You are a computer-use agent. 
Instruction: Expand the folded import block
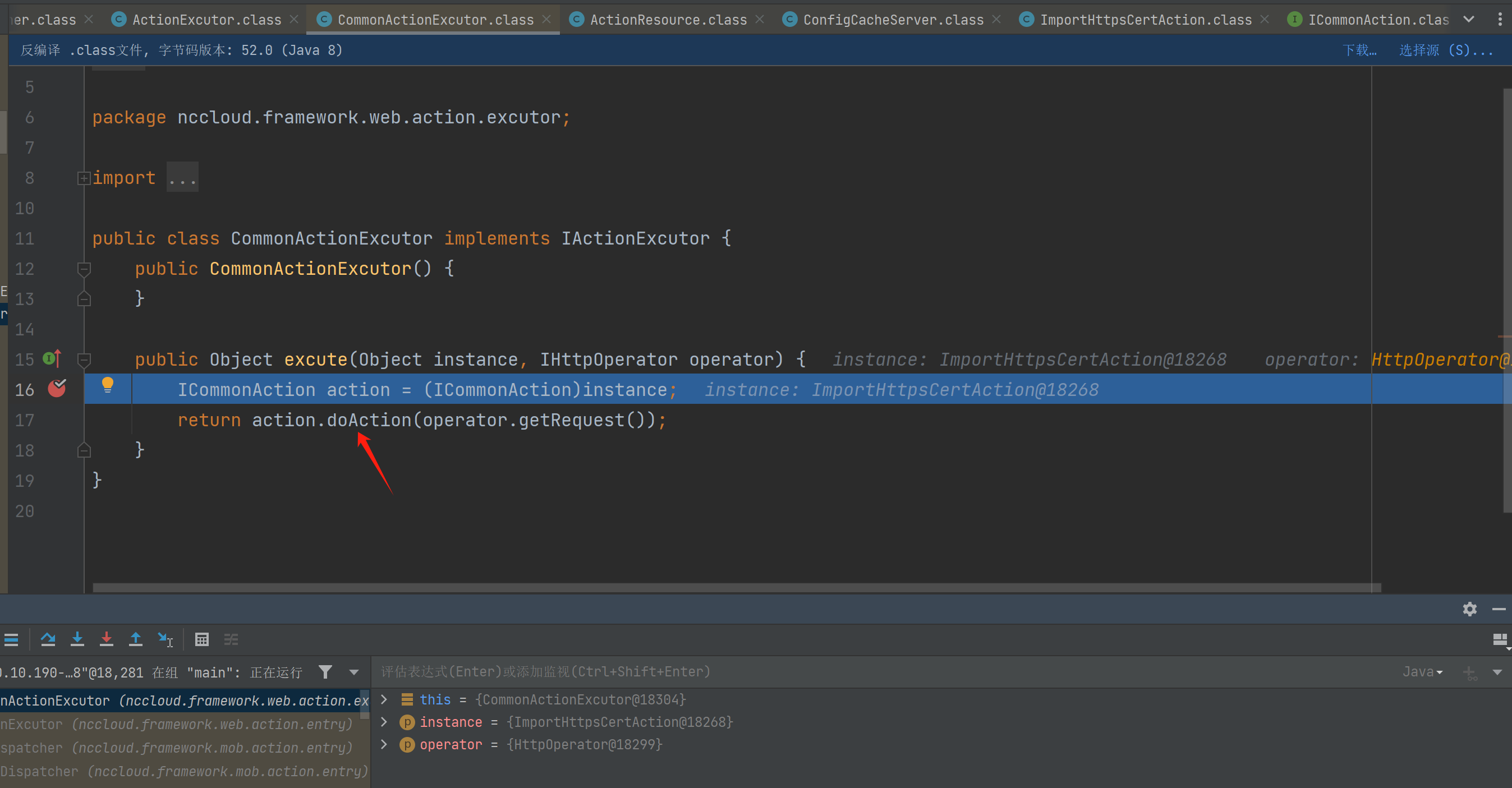click(x=84, y=178)
